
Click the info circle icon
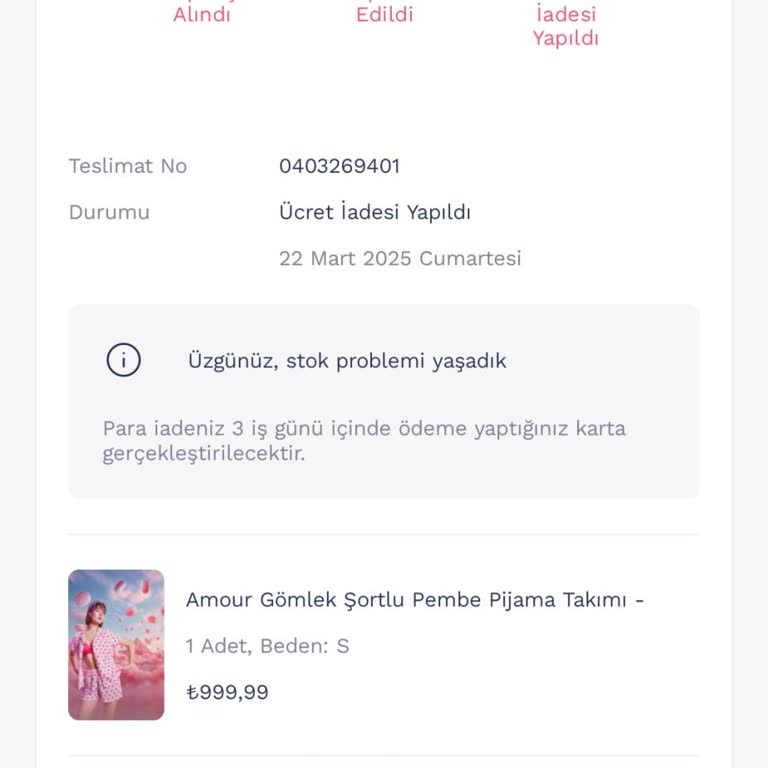pos(124,360)
